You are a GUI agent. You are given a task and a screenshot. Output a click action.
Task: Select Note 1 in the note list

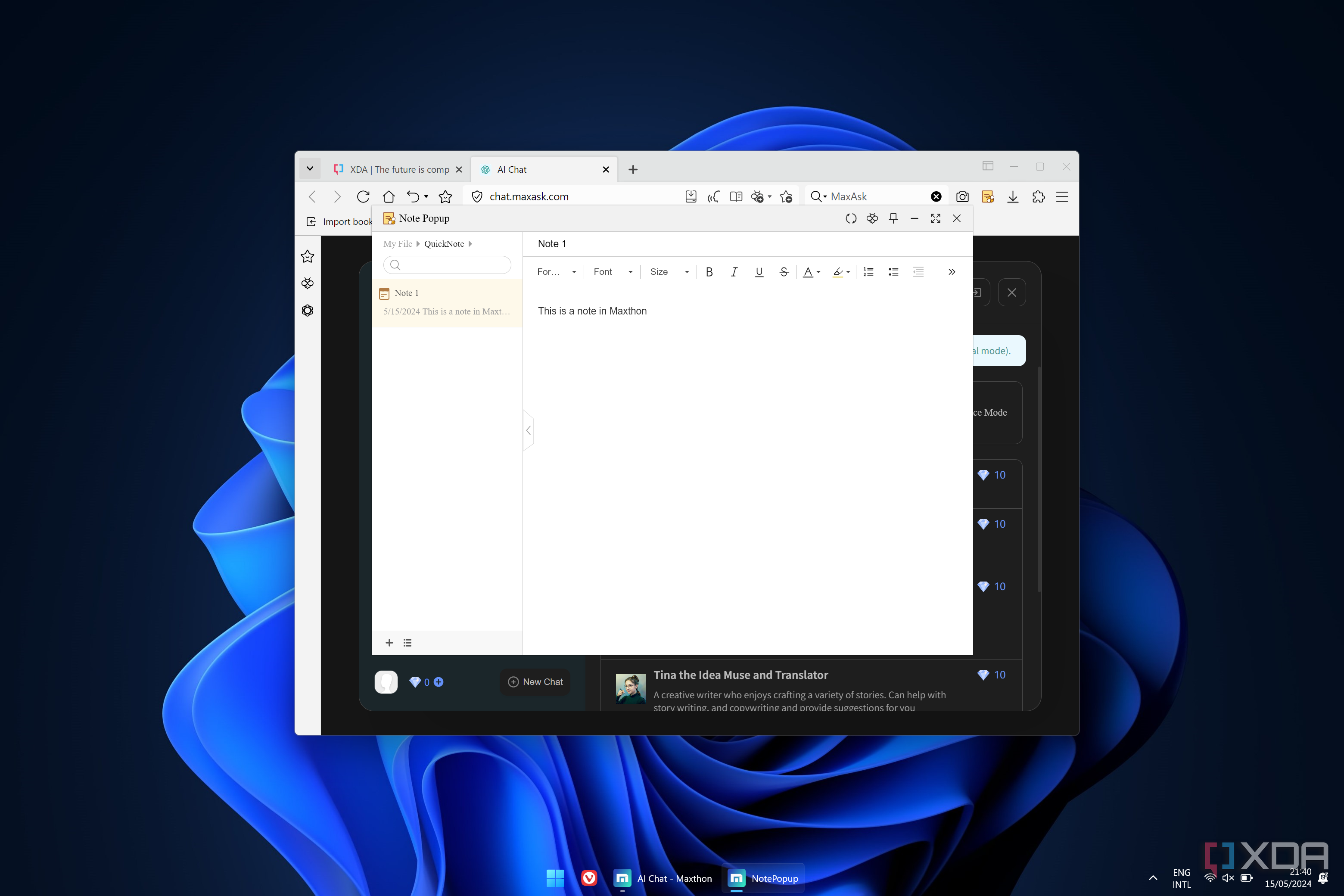click(447, 303)
